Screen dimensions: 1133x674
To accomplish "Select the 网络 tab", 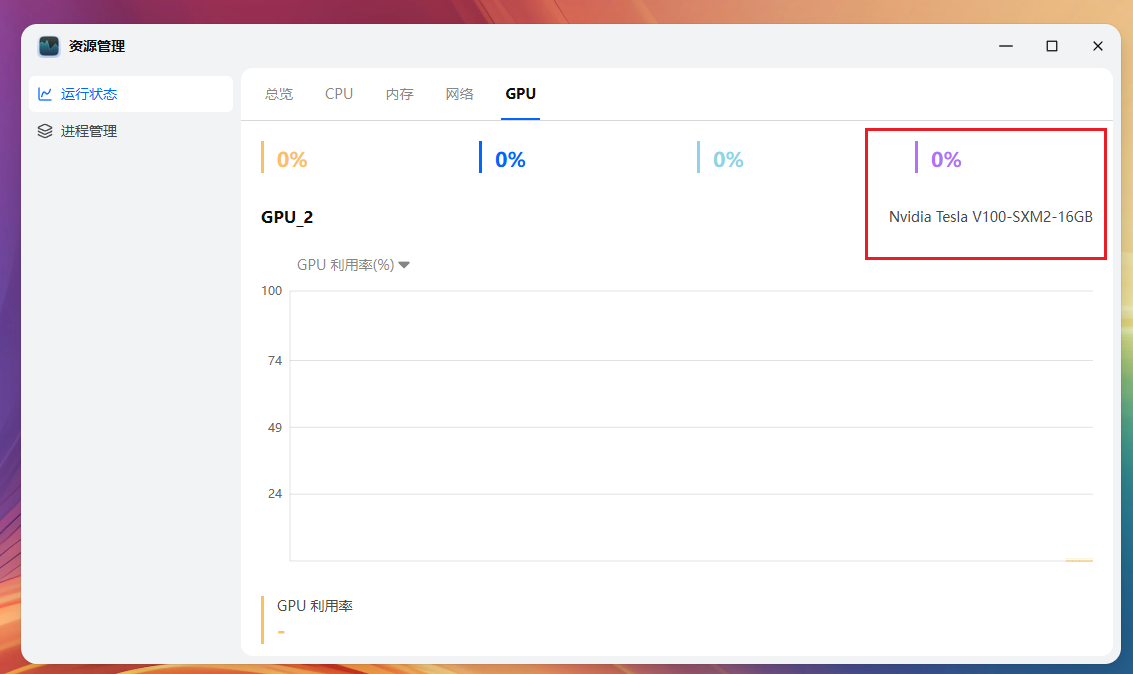I will [x=459, y=94].
